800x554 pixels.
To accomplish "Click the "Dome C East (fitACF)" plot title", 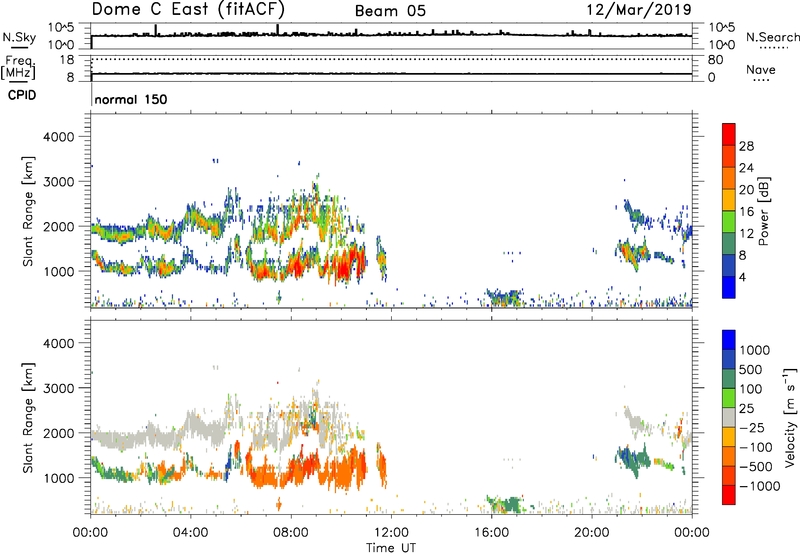I will click(188, 10).
